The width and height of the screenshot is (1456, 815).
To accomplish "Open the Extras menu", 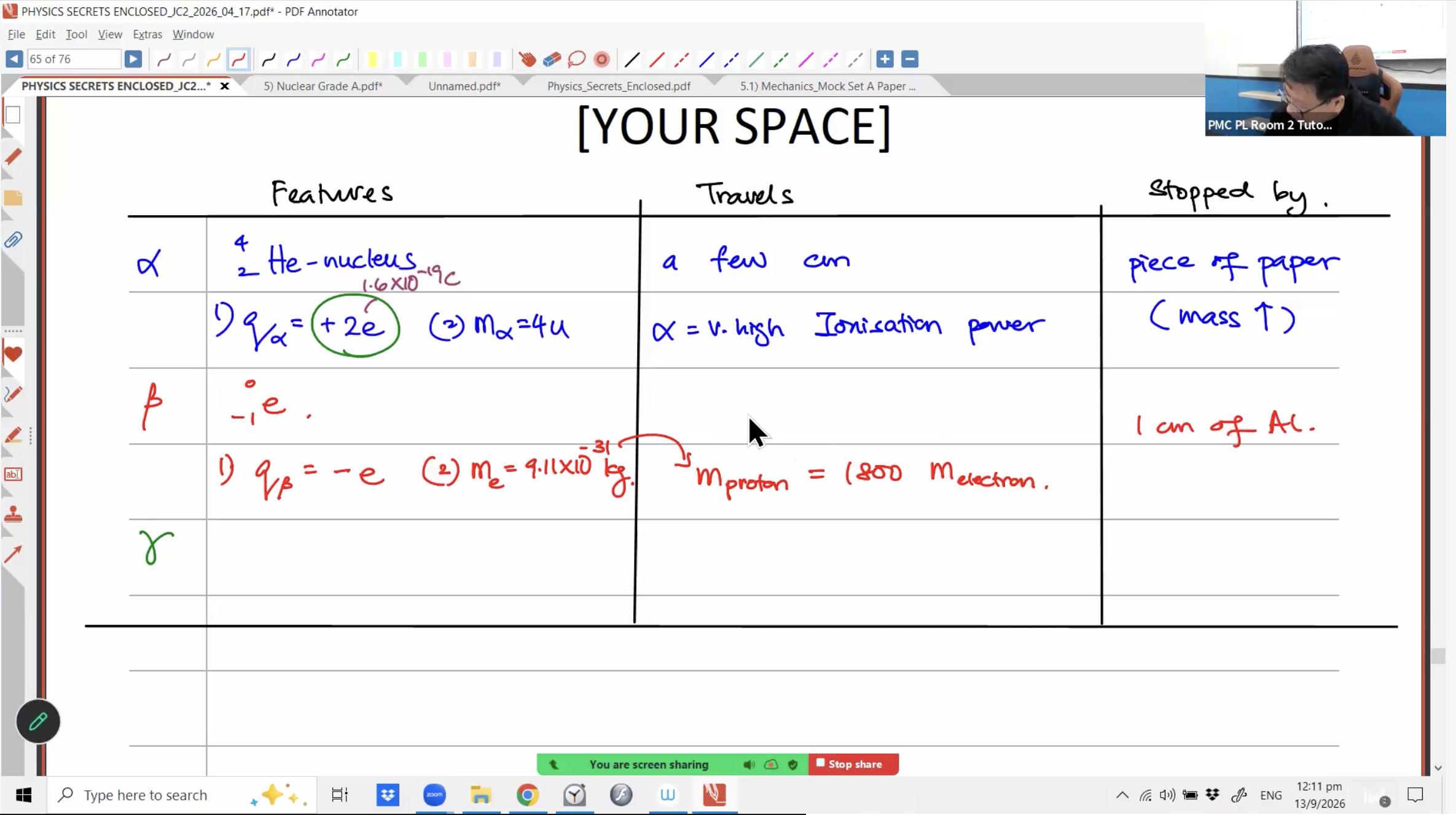I will pyautogui.click(x=147, y=34).
